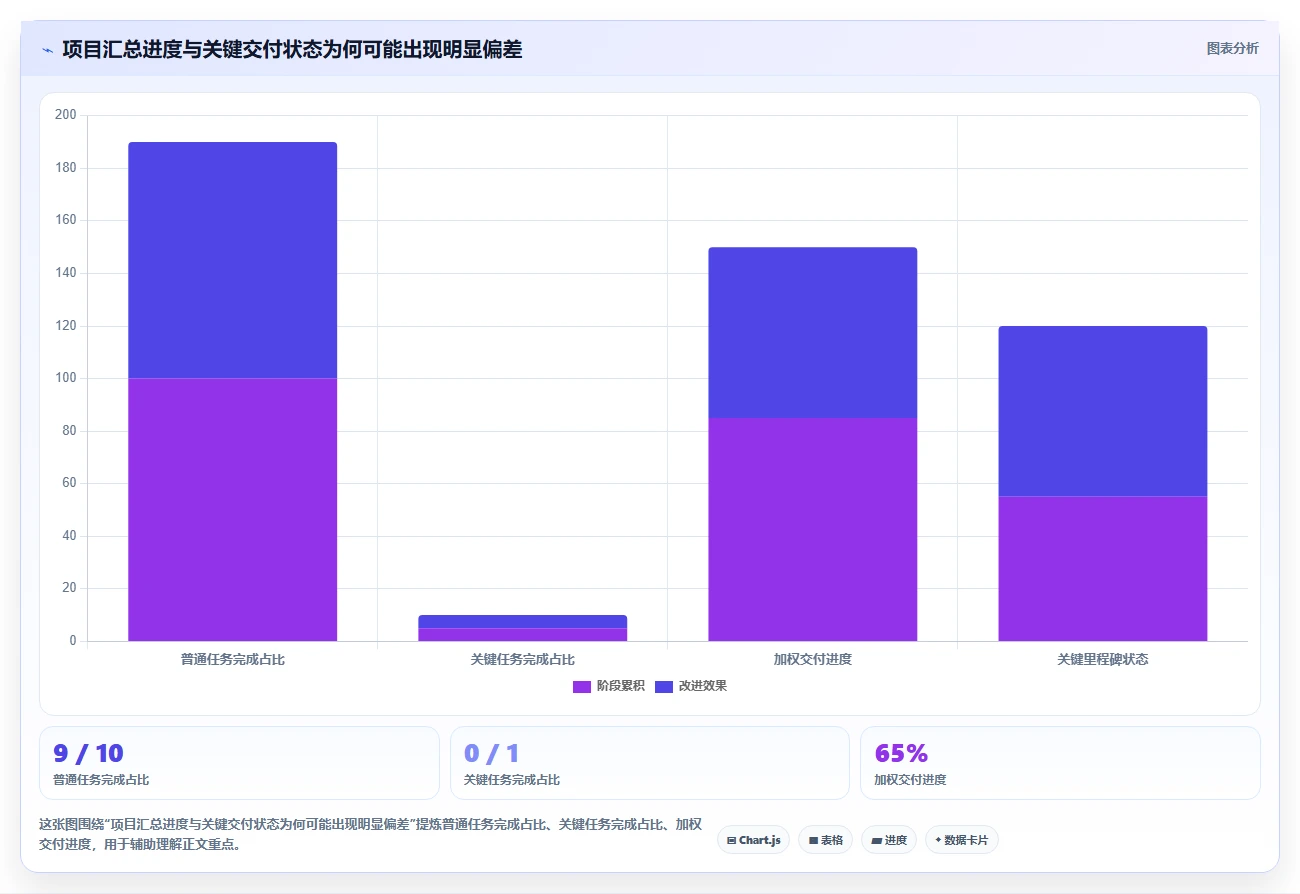Viewport: 1300px width, 894px height.
Task: Click the 普通任务完成占比 x-axis label
Action: (x=233, y=660)
